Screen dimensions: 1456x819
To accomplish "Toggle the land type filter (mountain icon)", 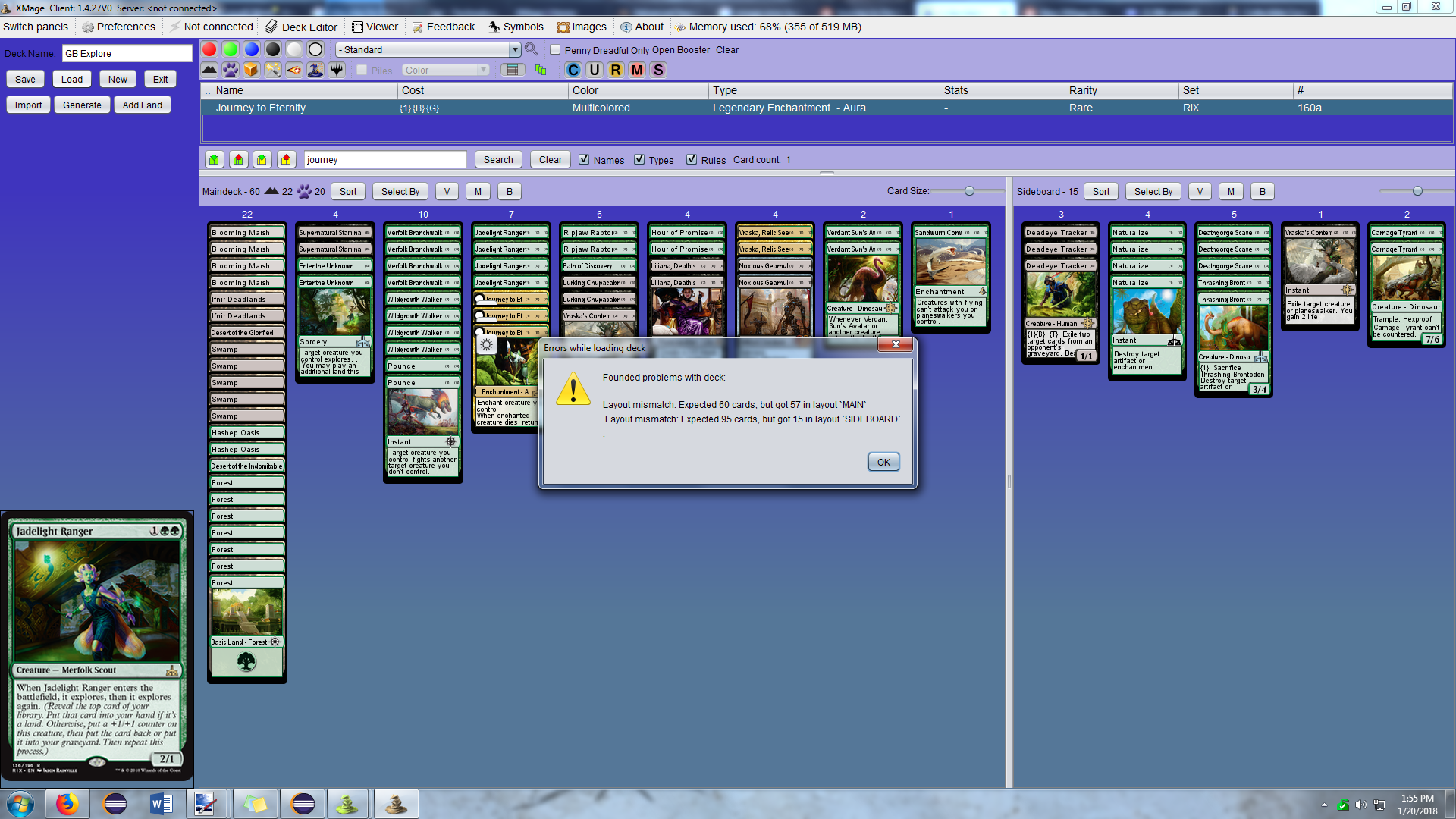I will point(209,70).
